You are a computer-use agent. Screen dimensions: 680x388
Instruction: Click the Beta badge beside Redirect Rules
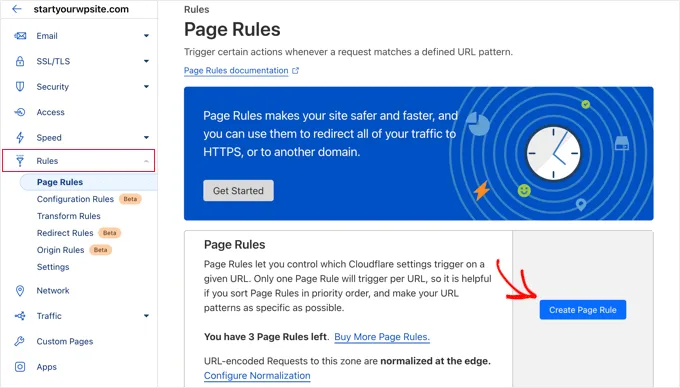click(109, 233)
